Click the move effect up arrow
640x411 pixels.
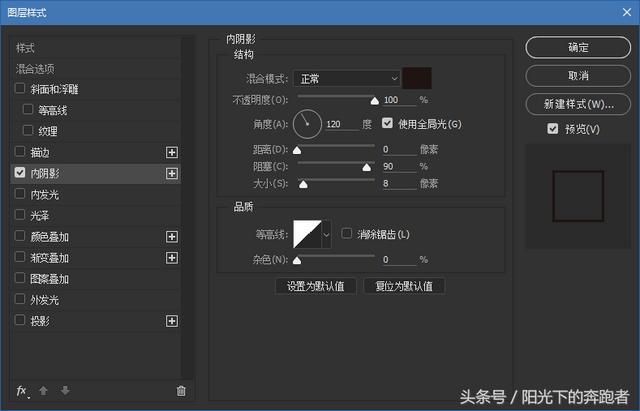pyautogui.click(x=43, y=391)
